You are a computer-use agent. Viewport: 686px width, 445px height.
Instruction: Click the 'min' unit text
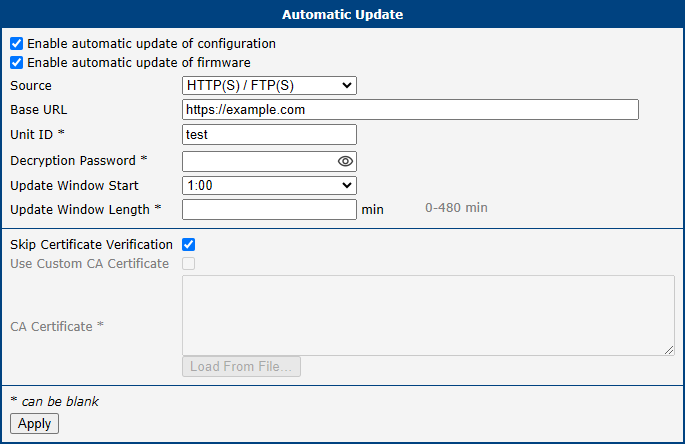click(372, 210)
